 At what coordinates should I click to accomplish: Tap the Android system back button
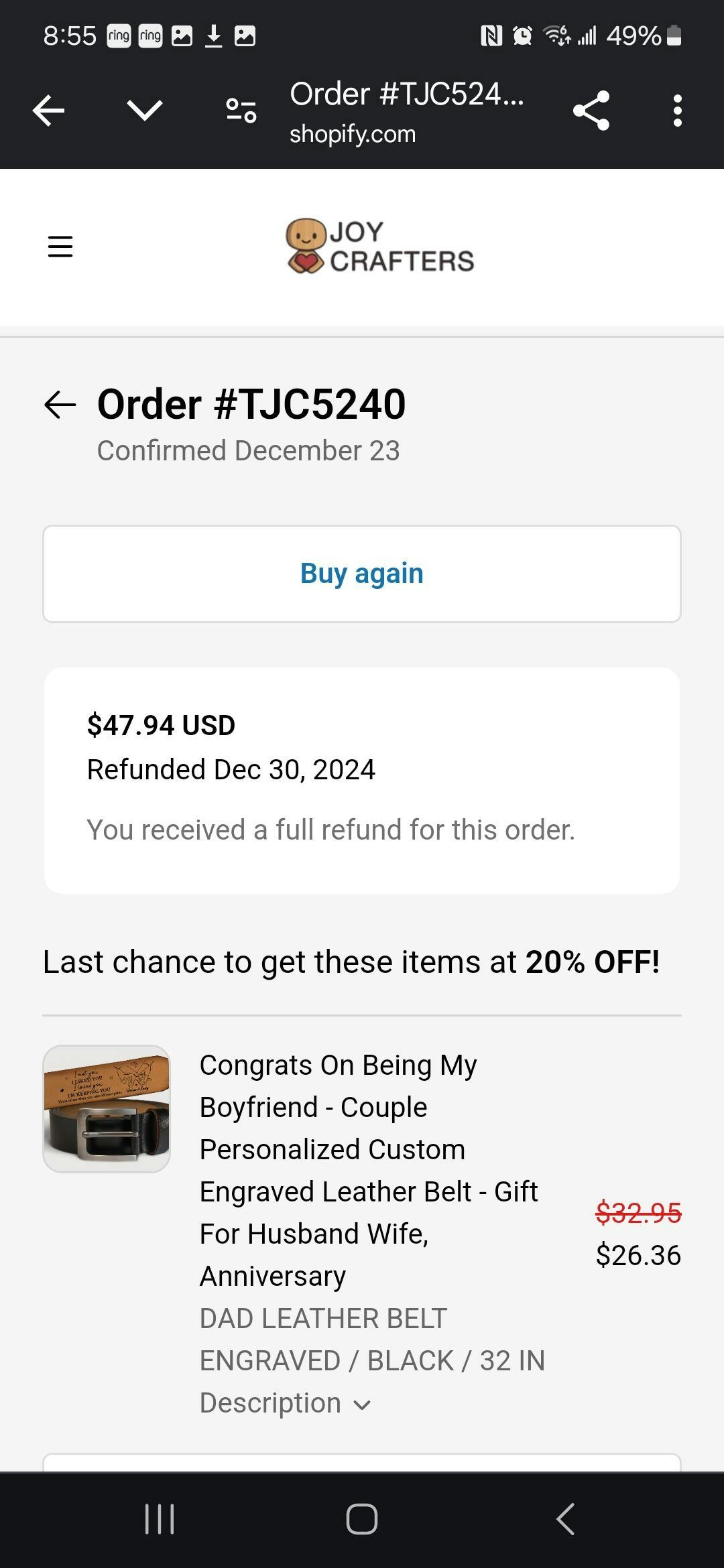566,1518
